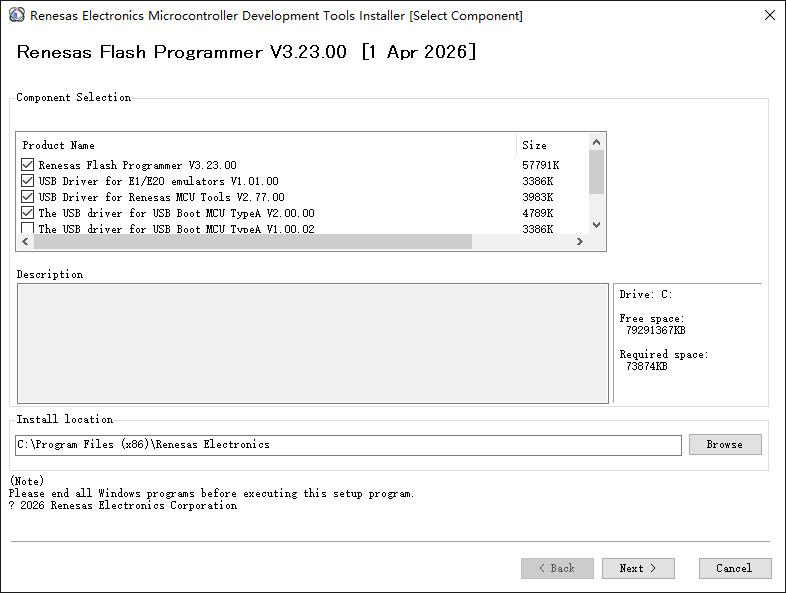The image size is (786, 593).
Task: Toggle USB Driver for E1/E20 emulators checkbox
Action: [x=28, y=180]
